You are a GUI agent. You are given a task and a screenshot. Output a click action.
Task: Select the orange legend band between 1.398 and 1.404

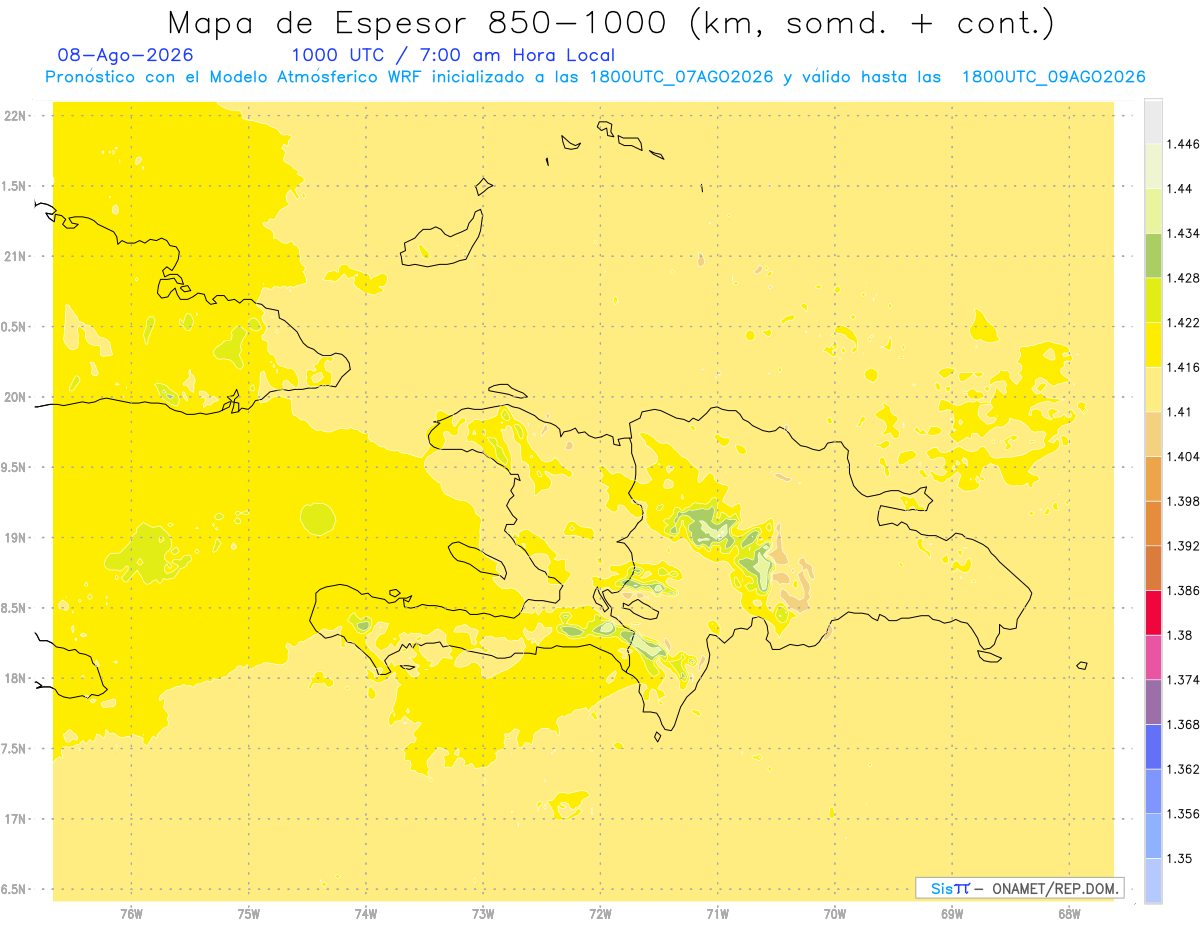[1153, 478]
